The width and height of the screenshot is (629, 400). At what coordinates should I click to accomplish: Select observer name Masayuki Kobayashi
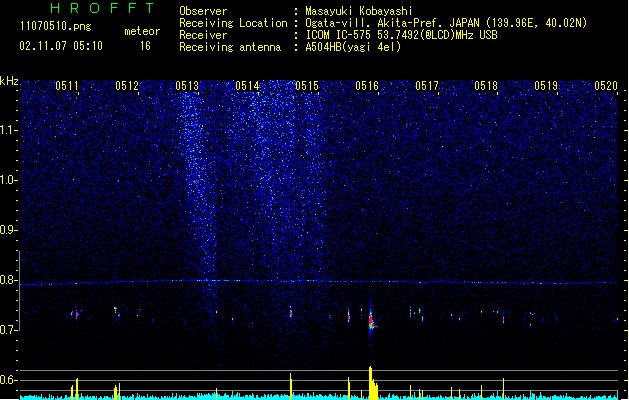tap(359, 11)
